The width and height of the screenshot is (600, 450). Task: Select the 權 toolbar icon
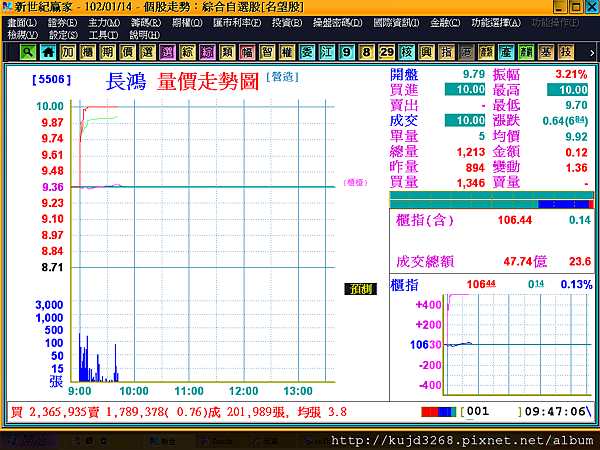coord(287,52)
